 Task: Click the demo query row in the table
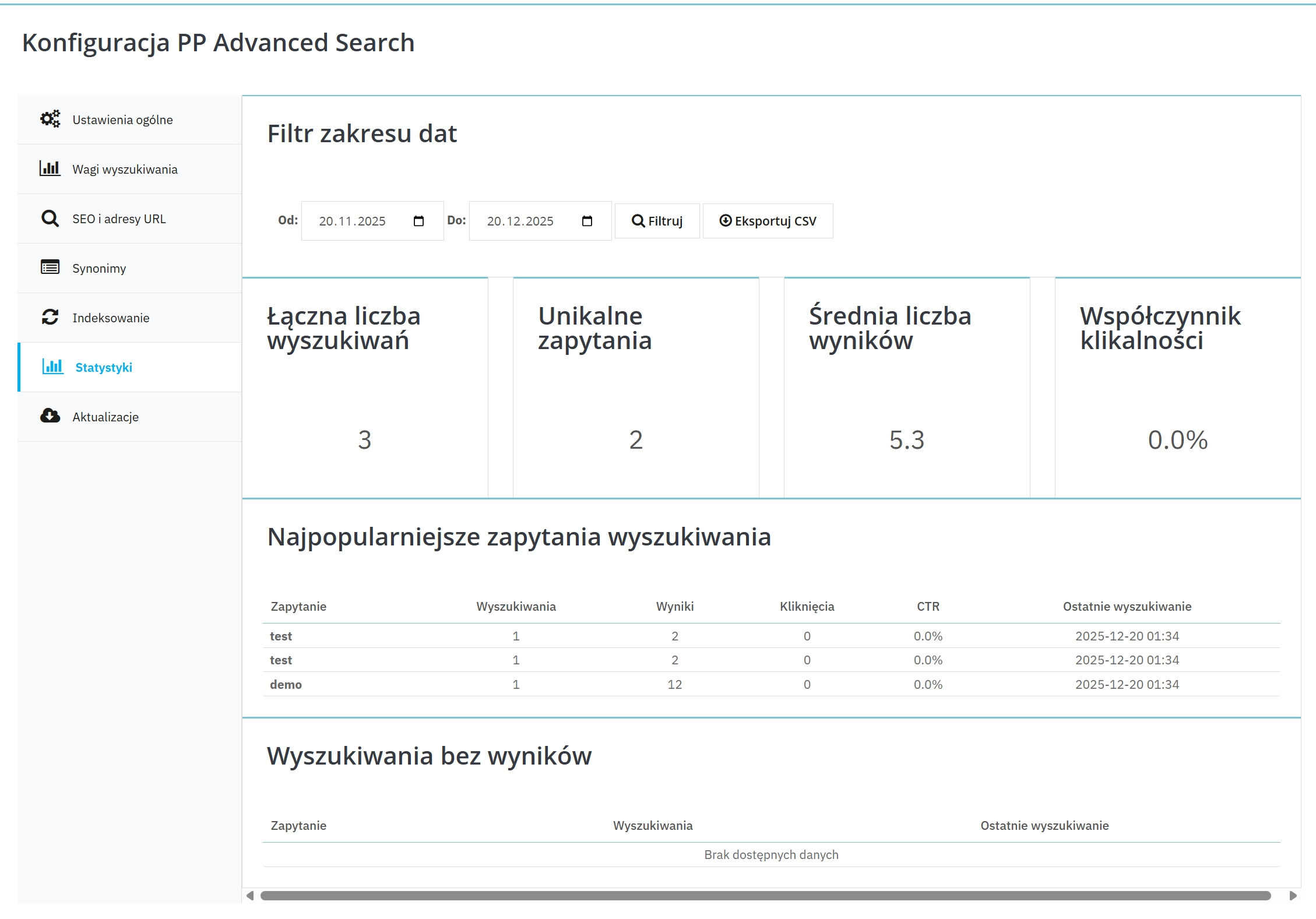(x=286, y=684)
